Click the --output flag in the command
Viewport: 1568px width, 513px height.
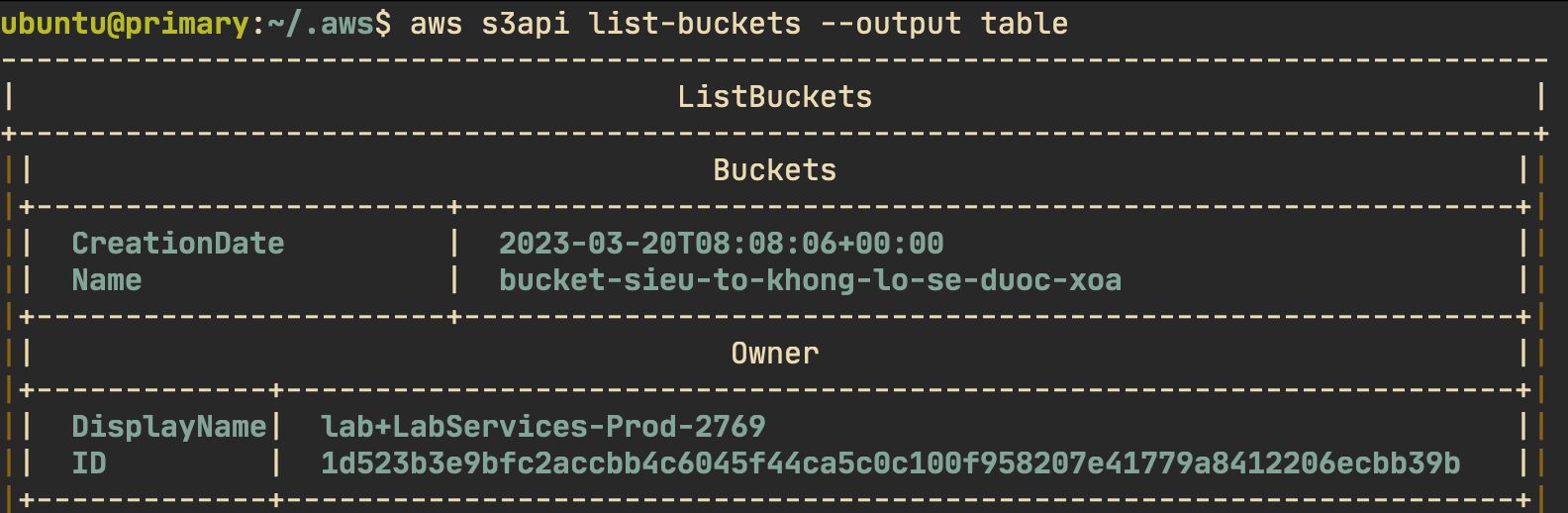tap(891, 24)
